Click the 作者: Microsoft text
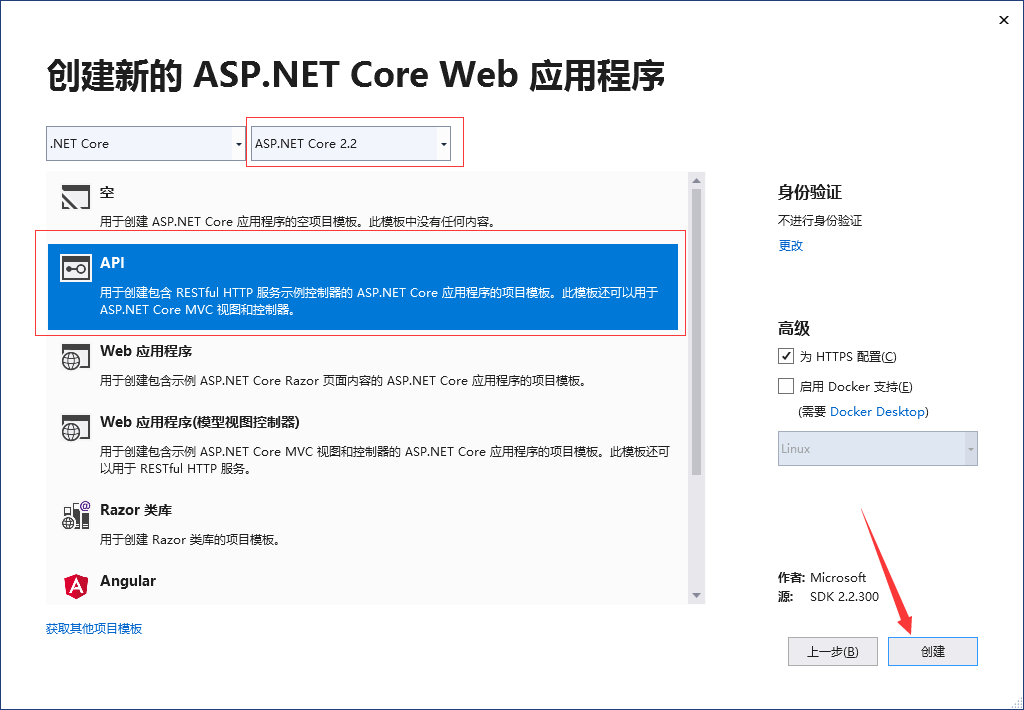This screenshot has height=710, width=1024. coord(822,577)
